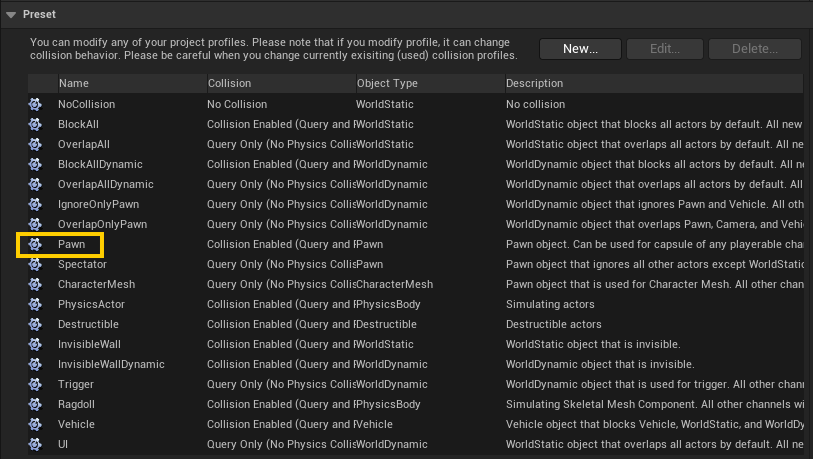Select the InvisibleWallDynamic profile name
This screenshot has width=813, height=459.
coord(111,364)
